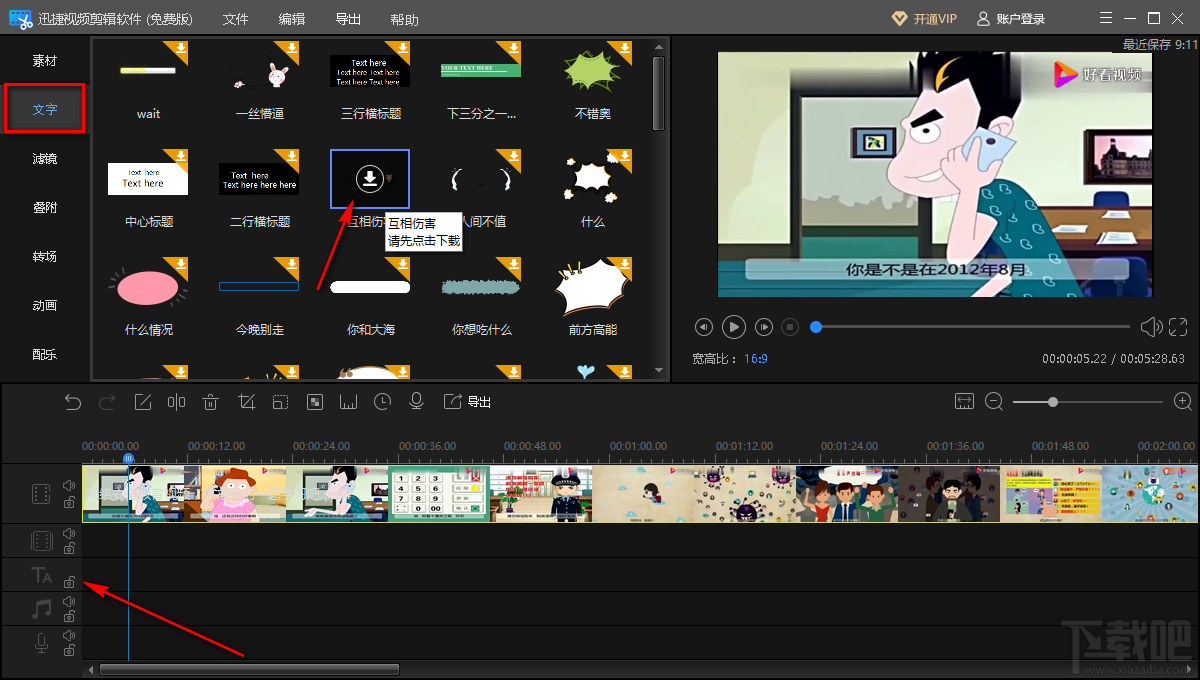Delete clip using the trash icon

click(x=210, y=402)
